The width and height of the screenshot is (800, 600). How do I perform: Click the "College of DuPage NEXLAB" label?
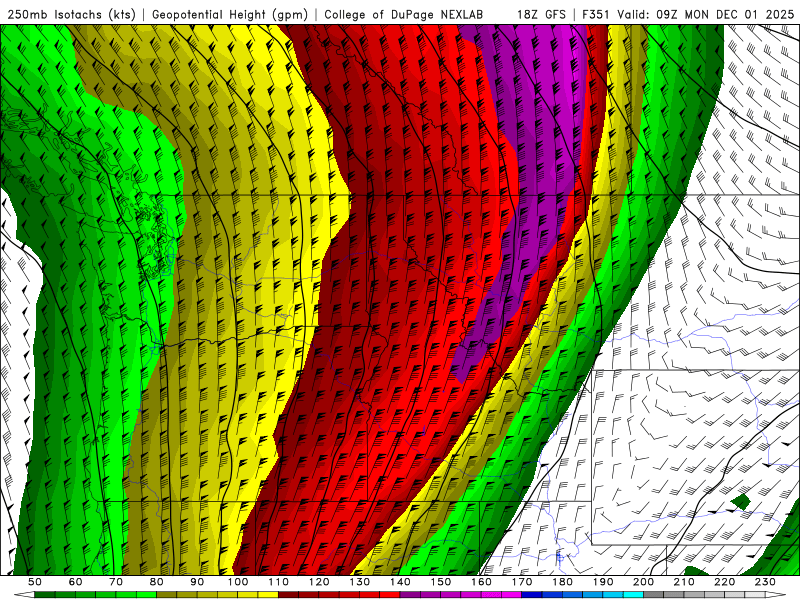coord(404,15)
